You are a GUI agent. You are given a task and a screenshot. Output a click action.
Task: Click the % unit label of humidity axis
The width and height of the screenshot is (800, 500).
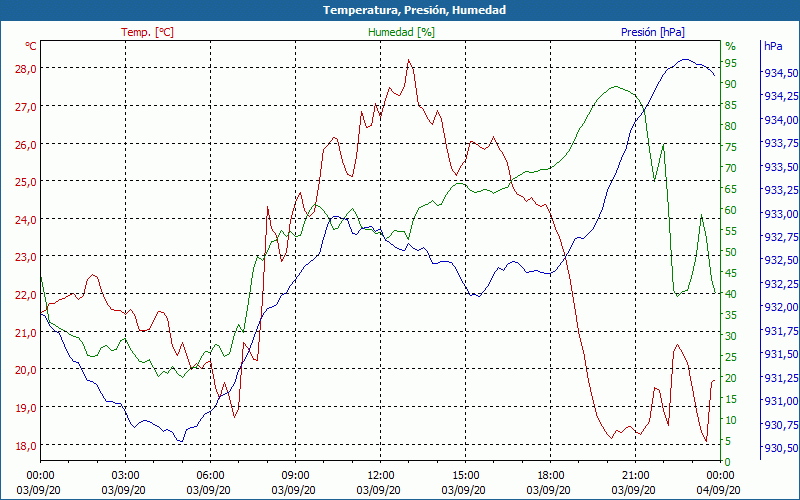731,46
